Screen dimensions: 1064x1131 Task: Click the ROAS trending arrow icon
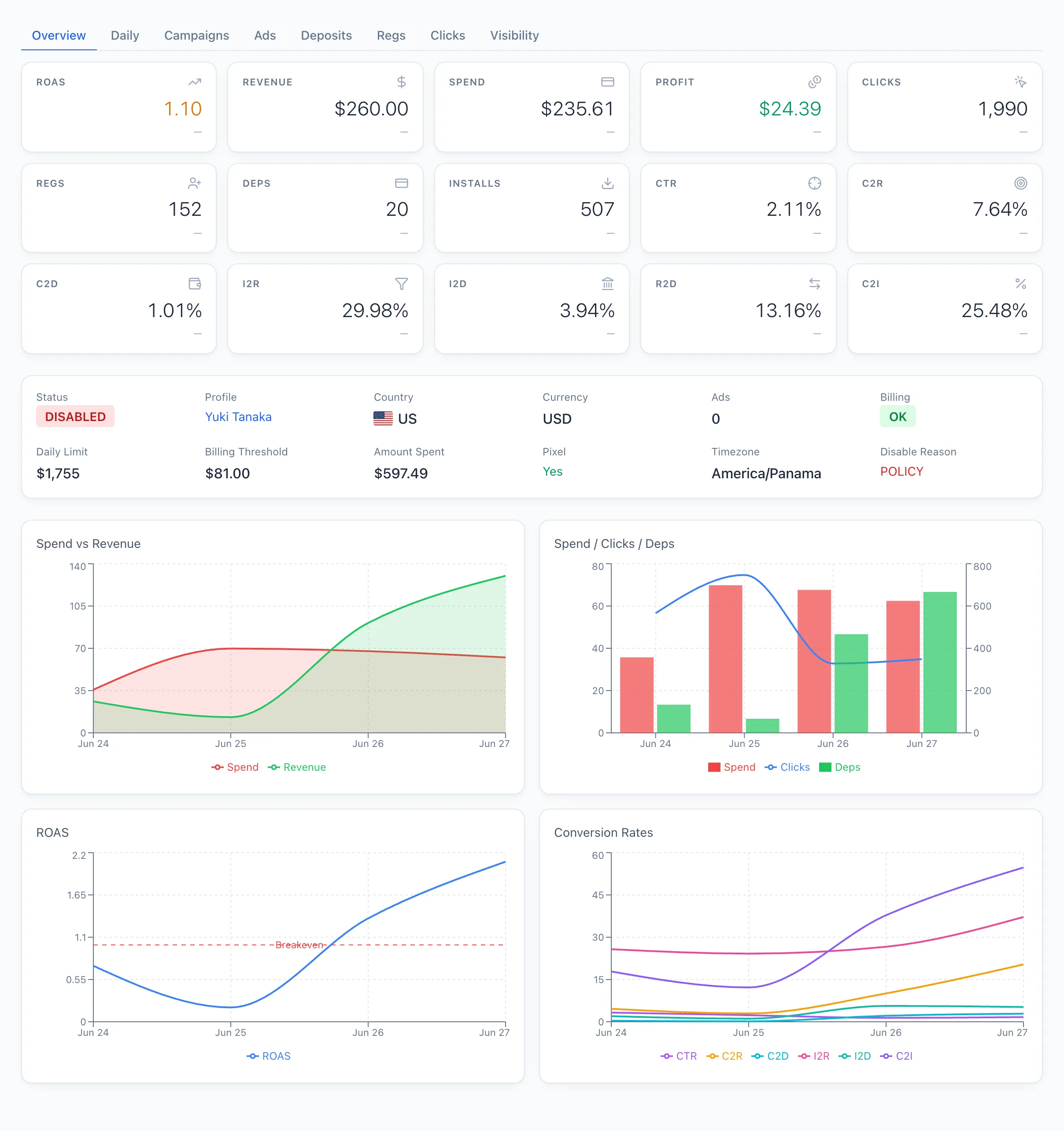(195, 82)
